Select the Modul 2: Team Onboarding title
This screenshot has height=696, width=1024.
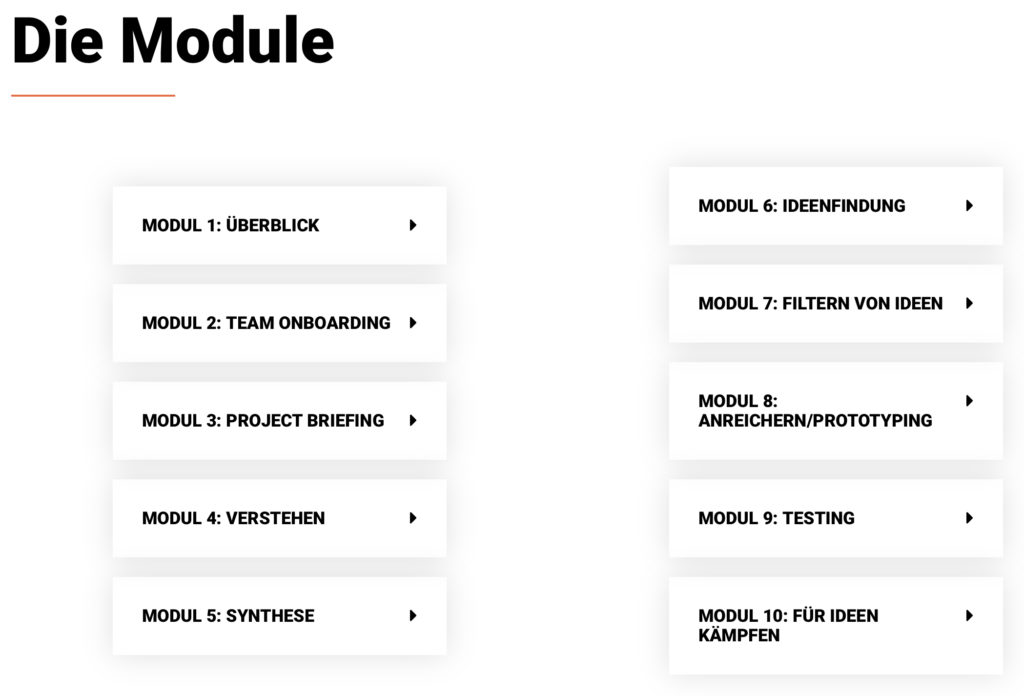[266, 323]
